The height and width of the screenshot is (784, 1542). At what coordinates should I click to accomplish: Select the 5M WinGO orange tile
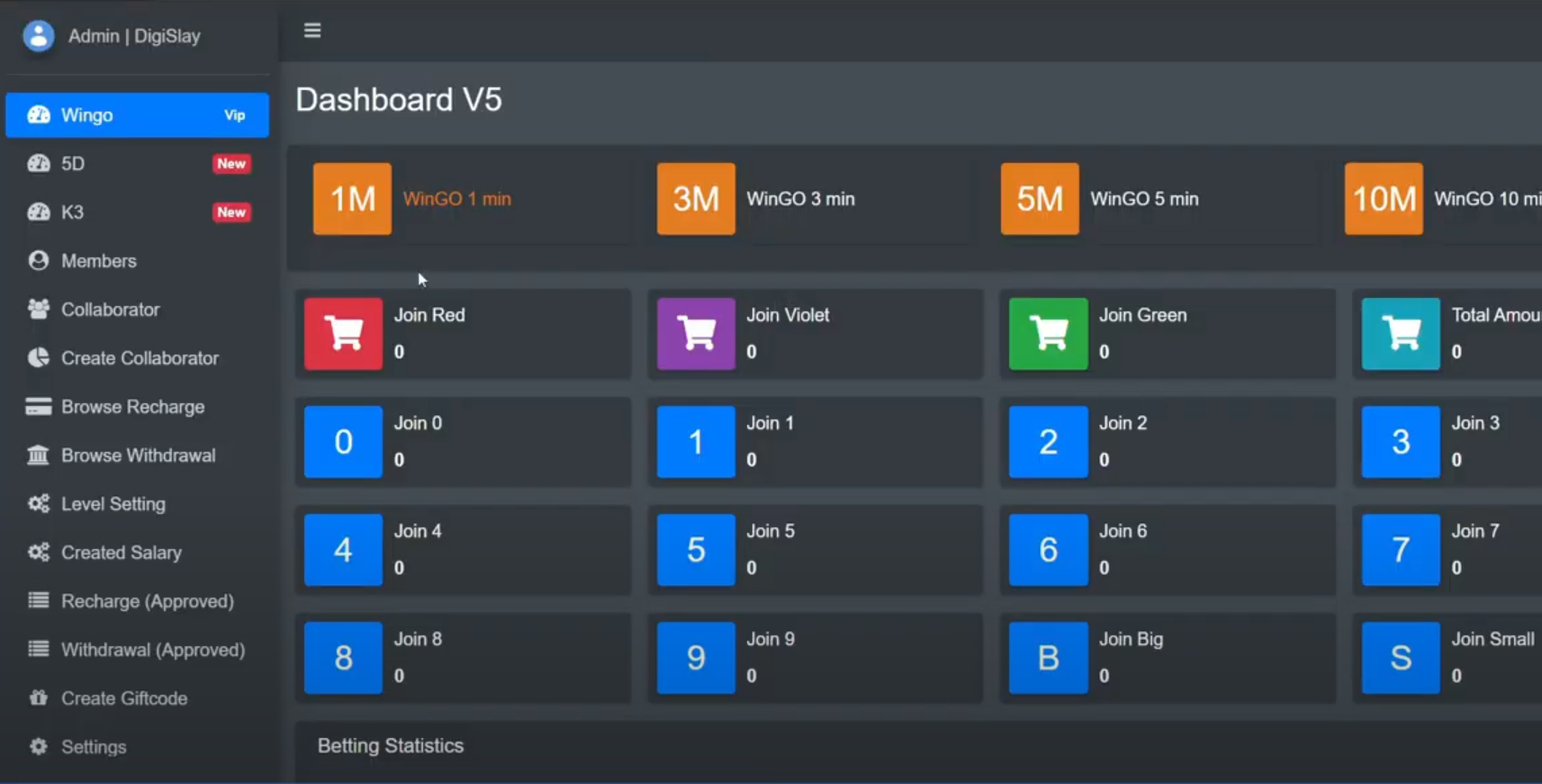coord(1040,199)
